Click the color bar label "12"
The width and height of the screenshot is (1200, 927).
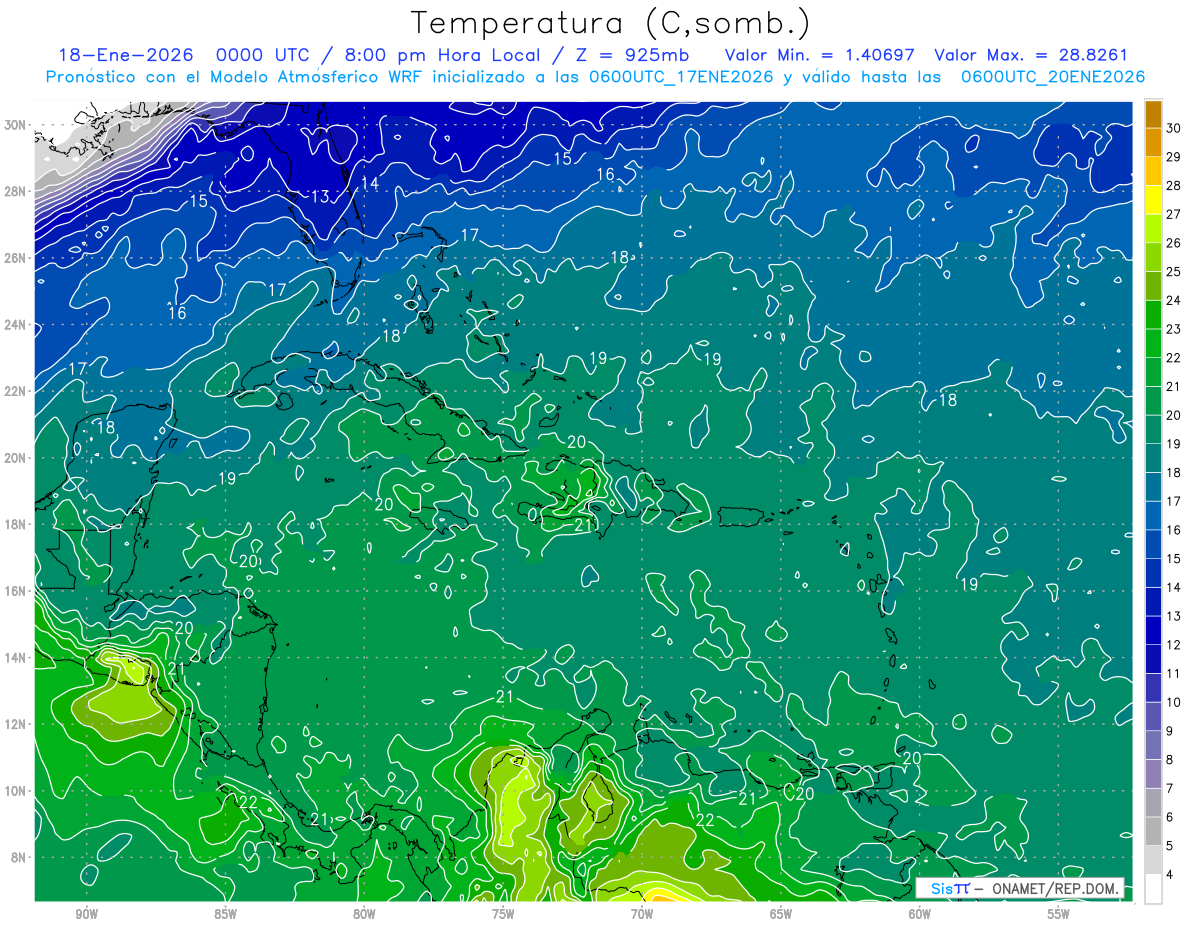[x=1174, y=645]
